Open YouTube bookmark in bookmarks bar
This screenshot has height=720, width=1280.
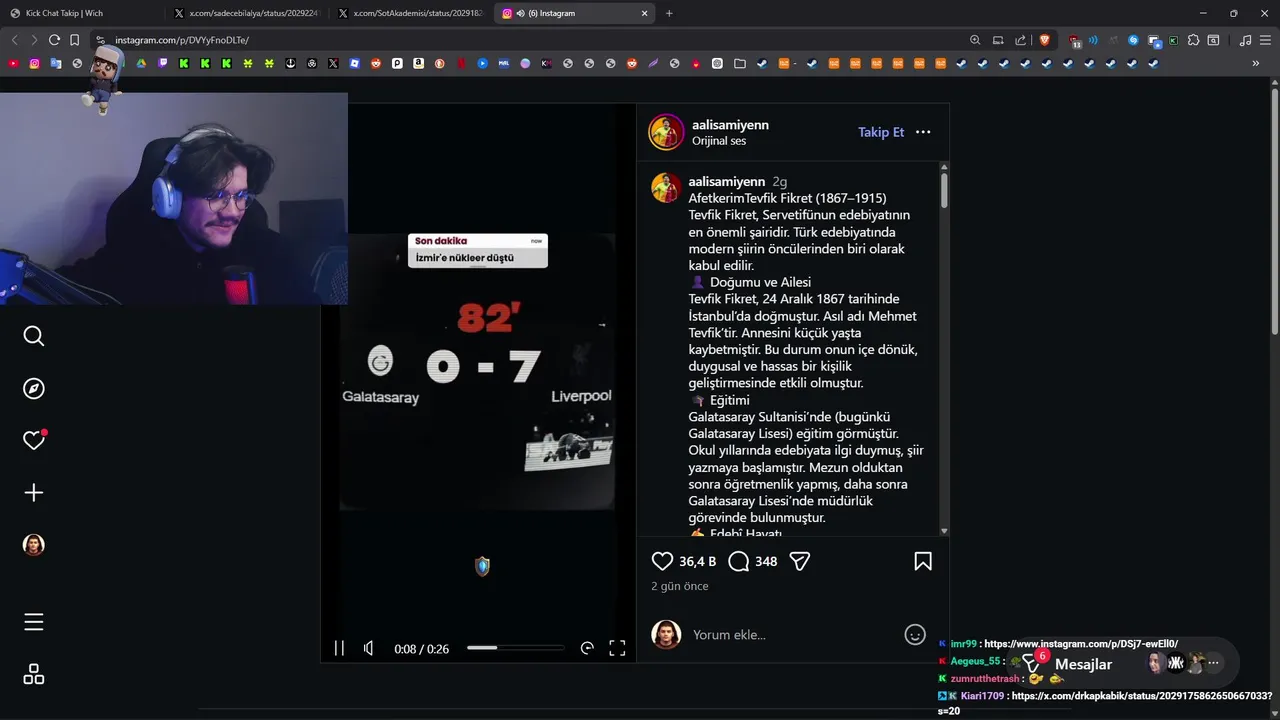[x=13, y=63]
